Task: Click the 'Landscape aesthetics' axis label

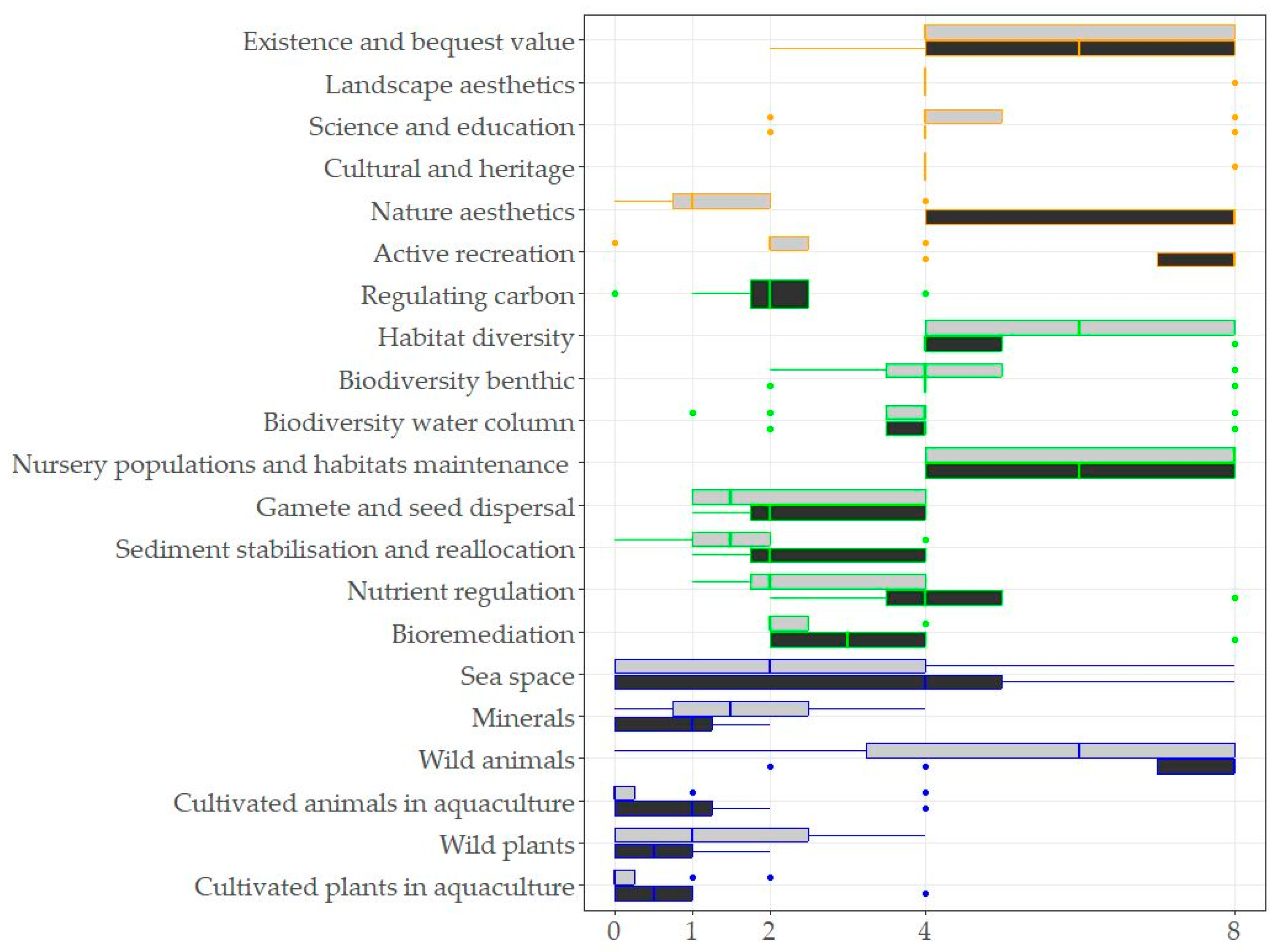Action: (x=450, y=85)
